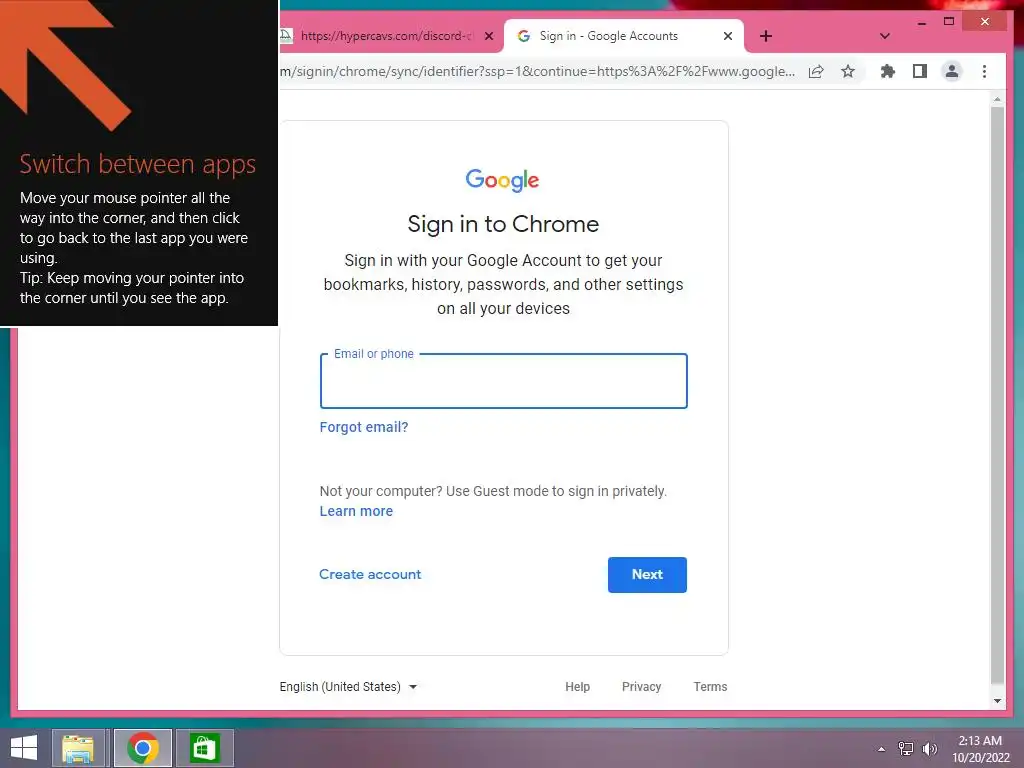Click the address bar URL
Image resolution: width=1024 pixels, height=768 pixels.
click(x=537, y=71)
